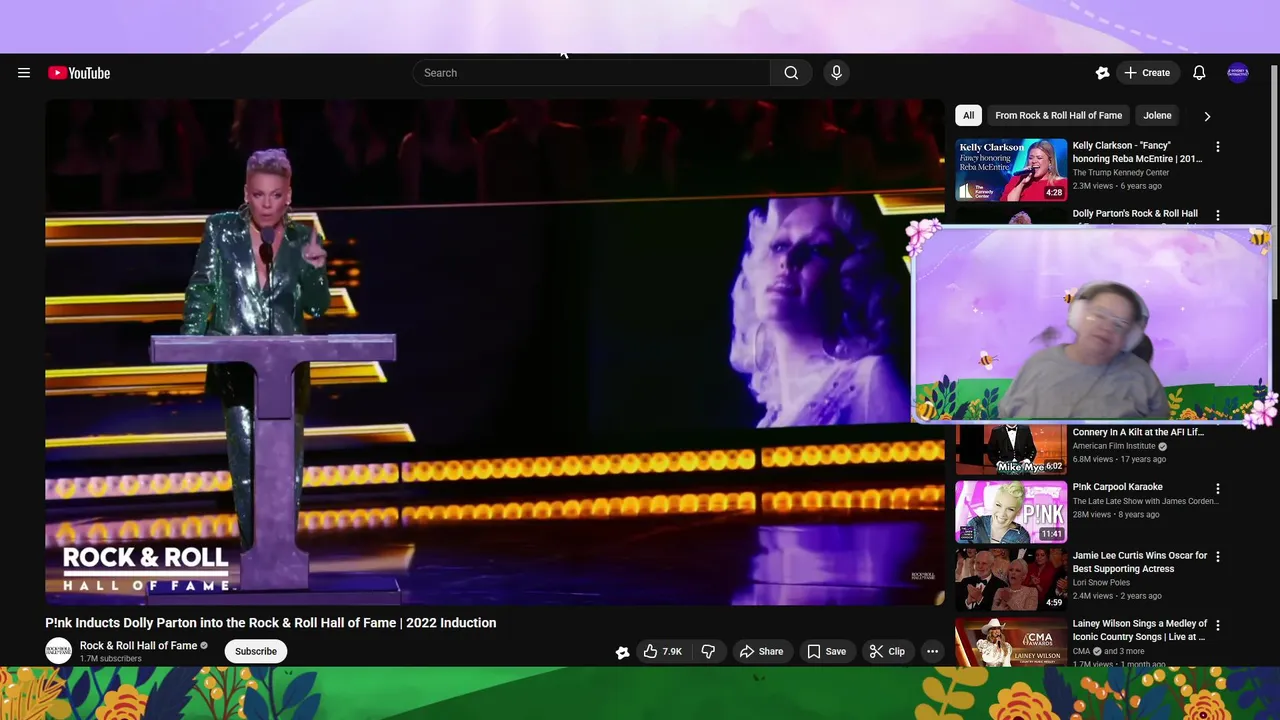The width and height of the screenshot is (1280, 720).
Task: Click the Clip button
Action: [887, 651]
